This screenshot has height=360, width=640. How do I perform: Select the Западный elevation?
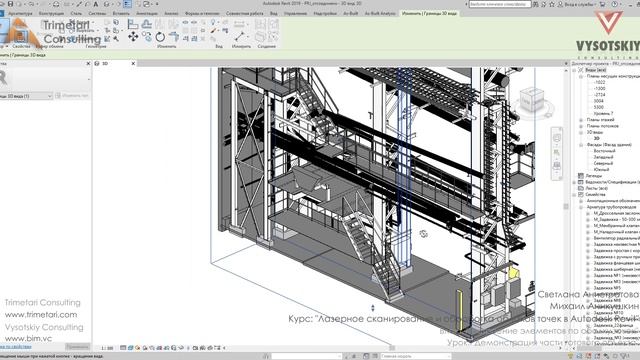603,157
